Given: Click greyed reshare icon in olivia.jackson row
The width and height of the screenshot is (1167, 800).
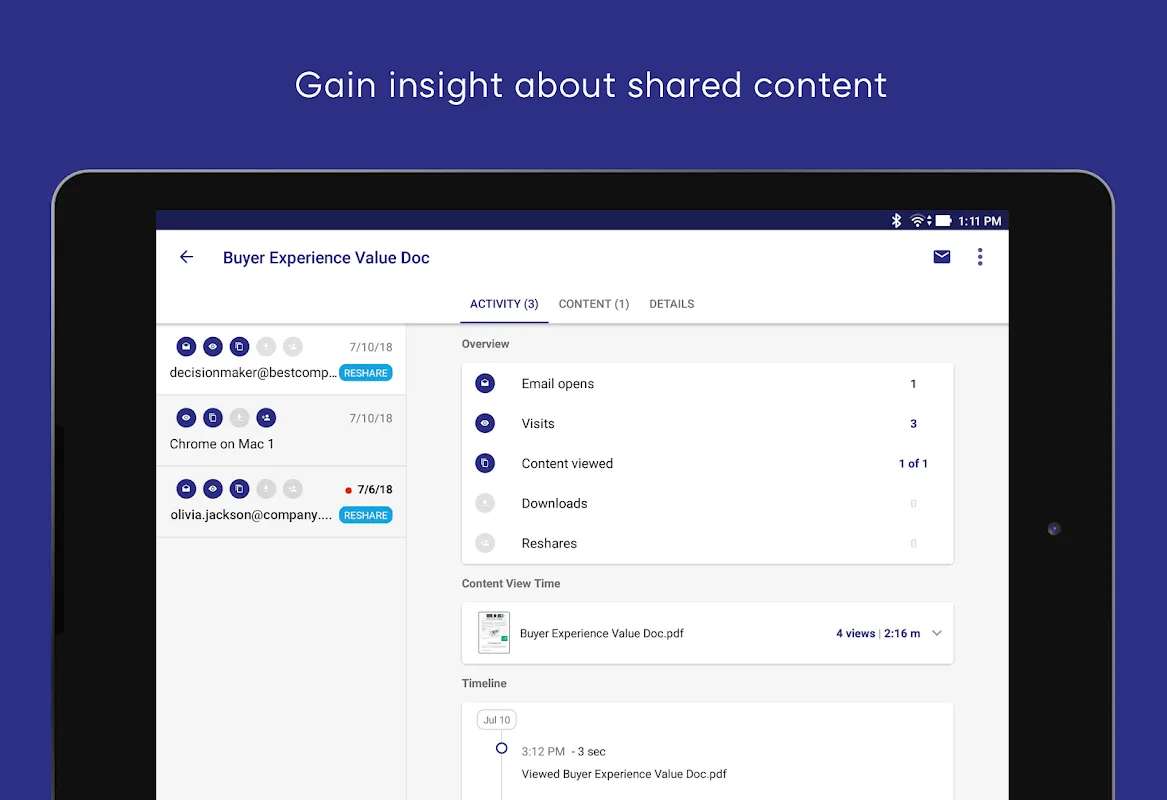Looking at the screenshot, I should (292, 489).
